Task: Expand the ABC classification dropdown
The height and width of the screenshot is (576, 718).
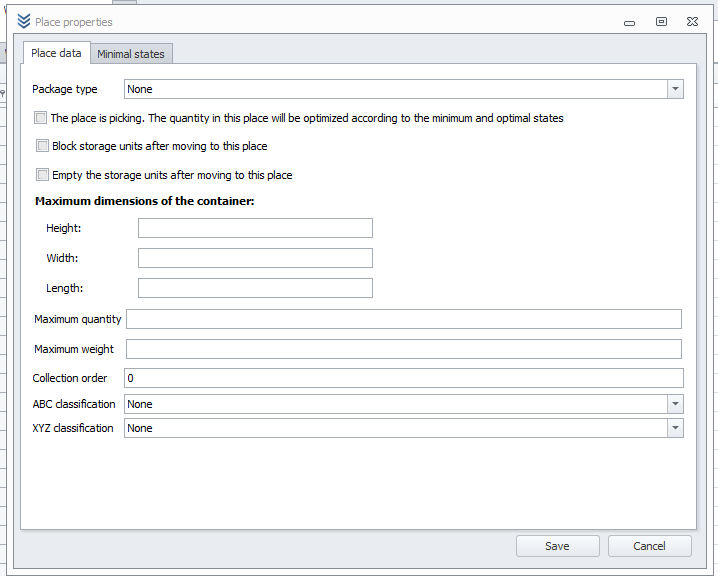Action: pyautogui.click(x=675, y=404)
